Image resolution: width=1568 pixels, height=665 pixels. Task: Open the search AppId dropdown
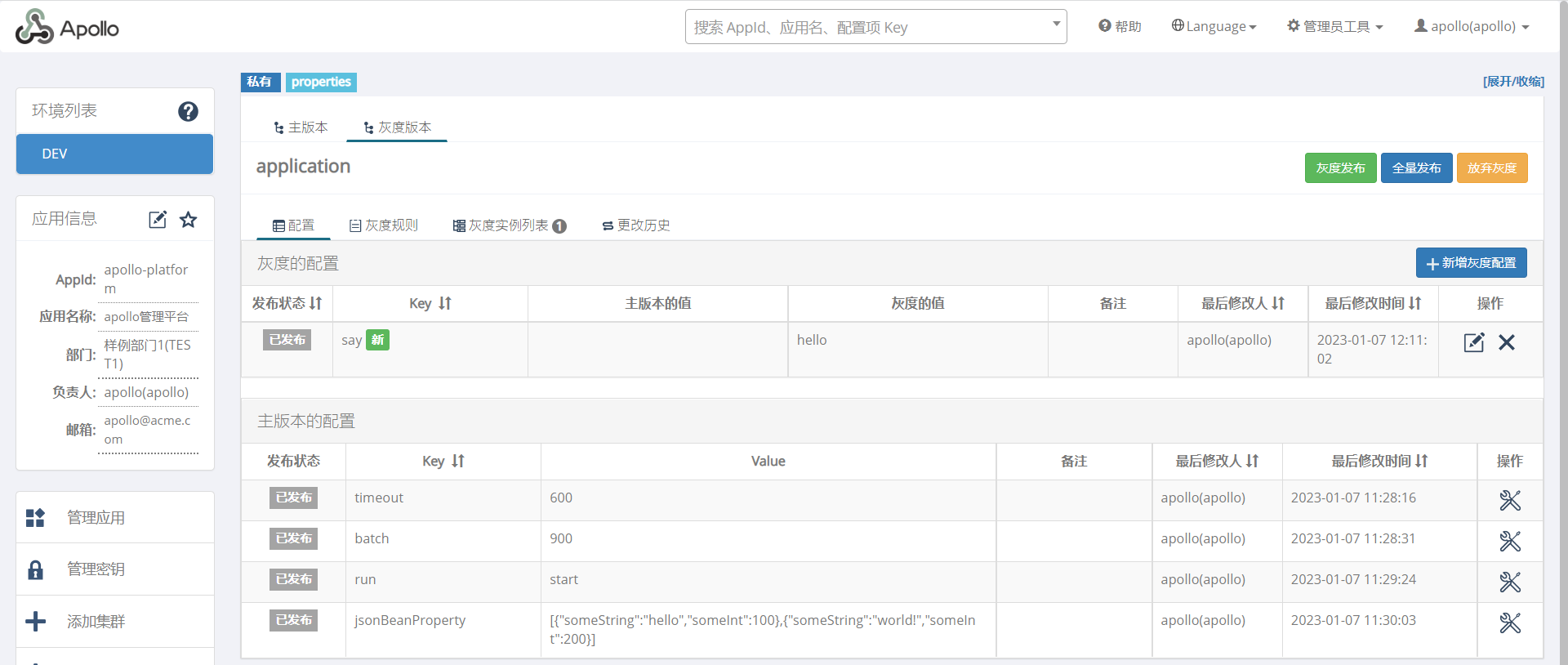[1056, 24]
